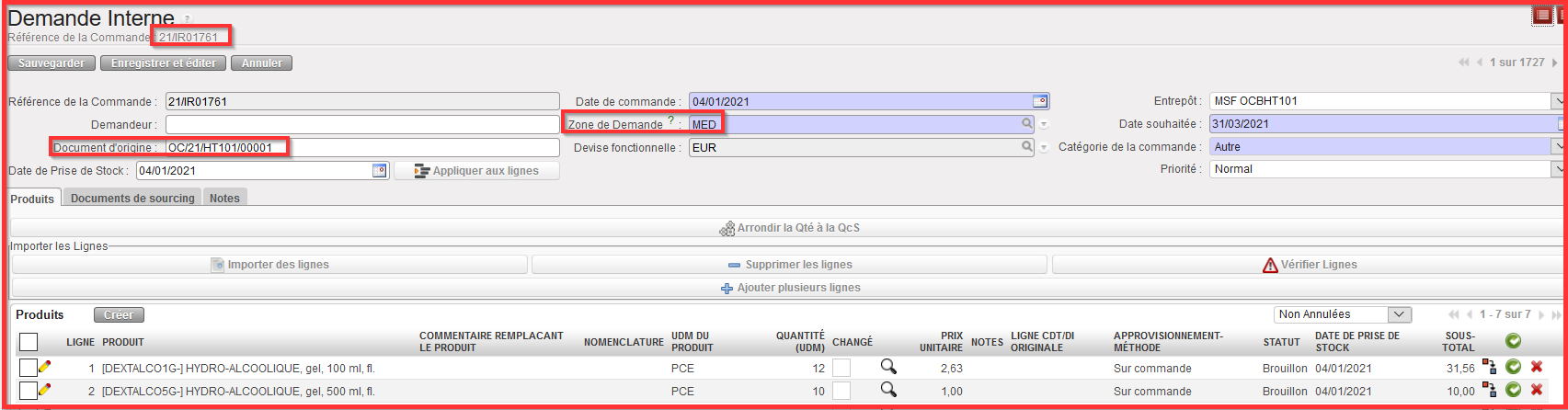Click the help question mark beside Zone de Demande
Screen dimensions: 1568x410
point(670,120)
